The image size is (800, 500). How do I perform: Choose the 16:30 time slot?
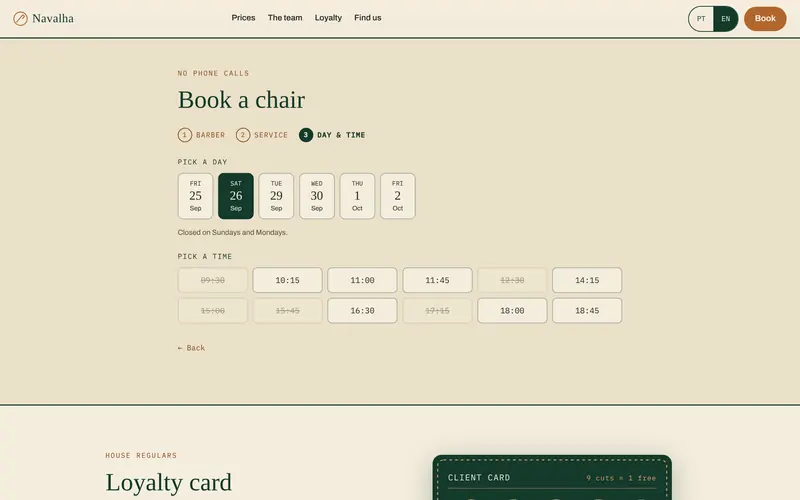click(x=362, y=311)
